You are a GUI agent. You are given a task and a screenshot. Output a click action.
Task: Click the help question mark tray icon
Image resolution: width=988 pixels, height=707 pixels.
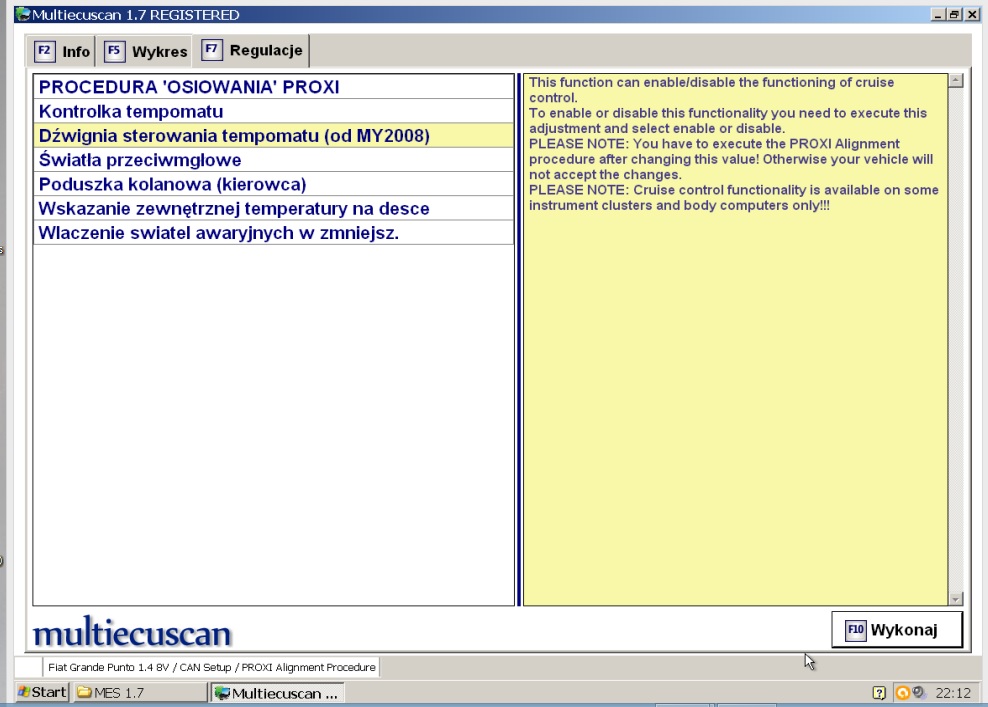point(879,692)
